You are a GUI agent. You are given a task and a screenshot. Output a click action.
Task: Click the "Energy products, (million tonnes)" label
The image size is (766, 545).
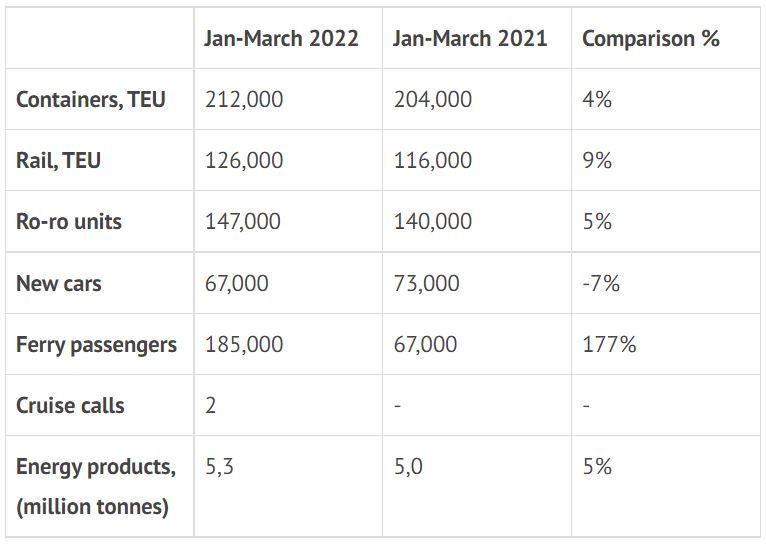[x=95, y=486]
